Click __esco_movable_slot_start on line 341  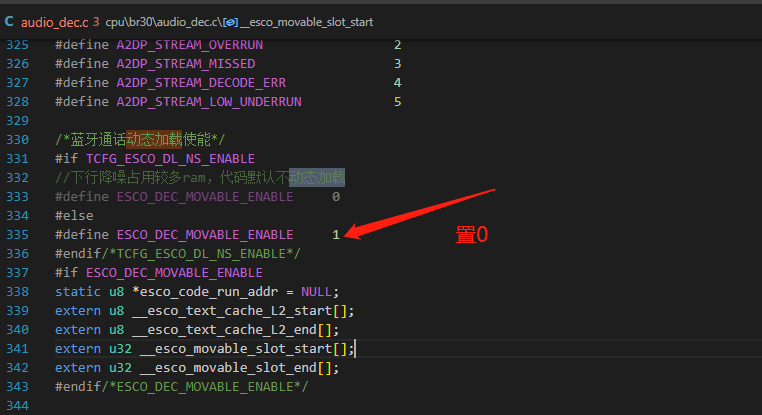point(236,348)
